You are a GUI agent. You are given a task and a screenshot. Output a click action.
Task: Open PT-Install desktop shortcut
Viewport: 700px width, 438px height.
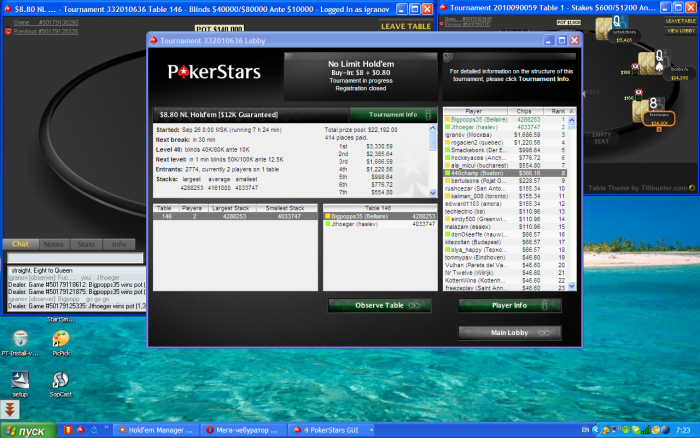tap(20, 343)
